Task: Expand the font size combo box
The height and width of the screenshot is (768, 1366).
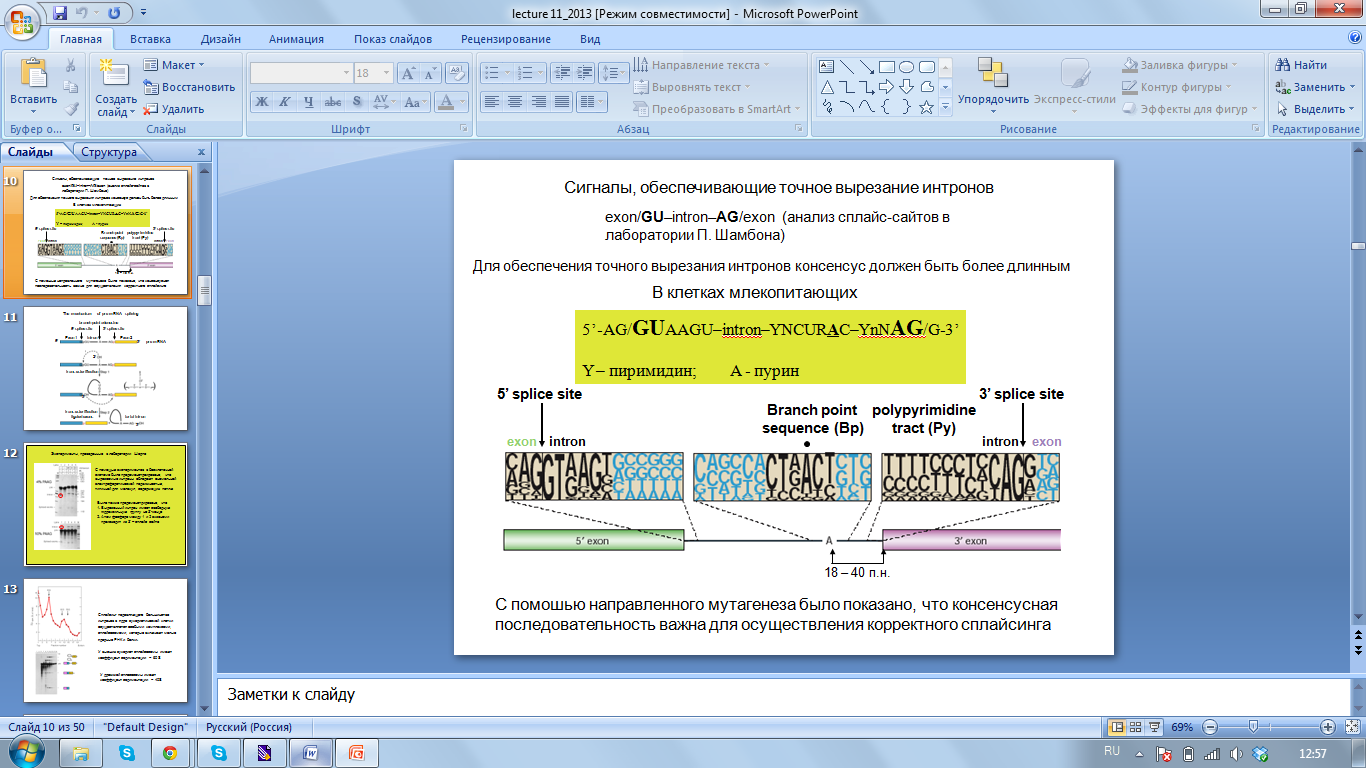Action: point(386,73)
